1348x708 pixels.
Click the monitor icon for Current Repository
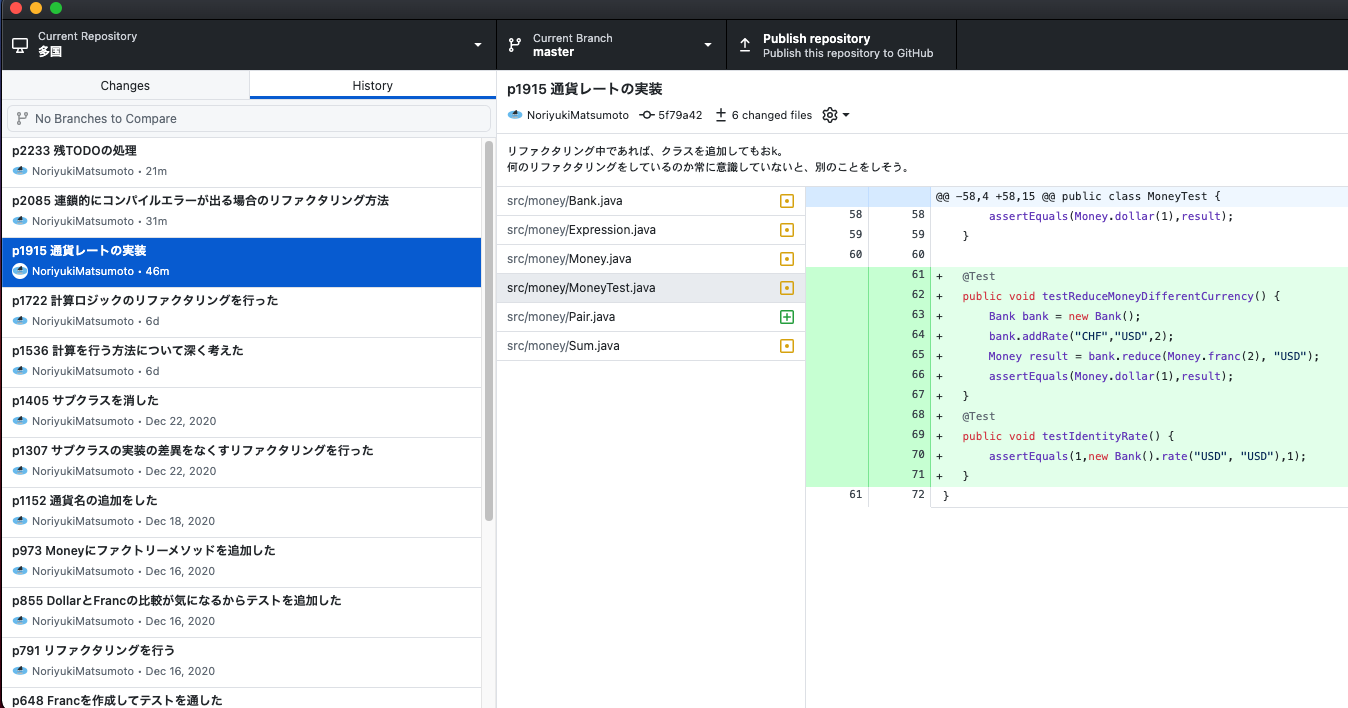20,45
